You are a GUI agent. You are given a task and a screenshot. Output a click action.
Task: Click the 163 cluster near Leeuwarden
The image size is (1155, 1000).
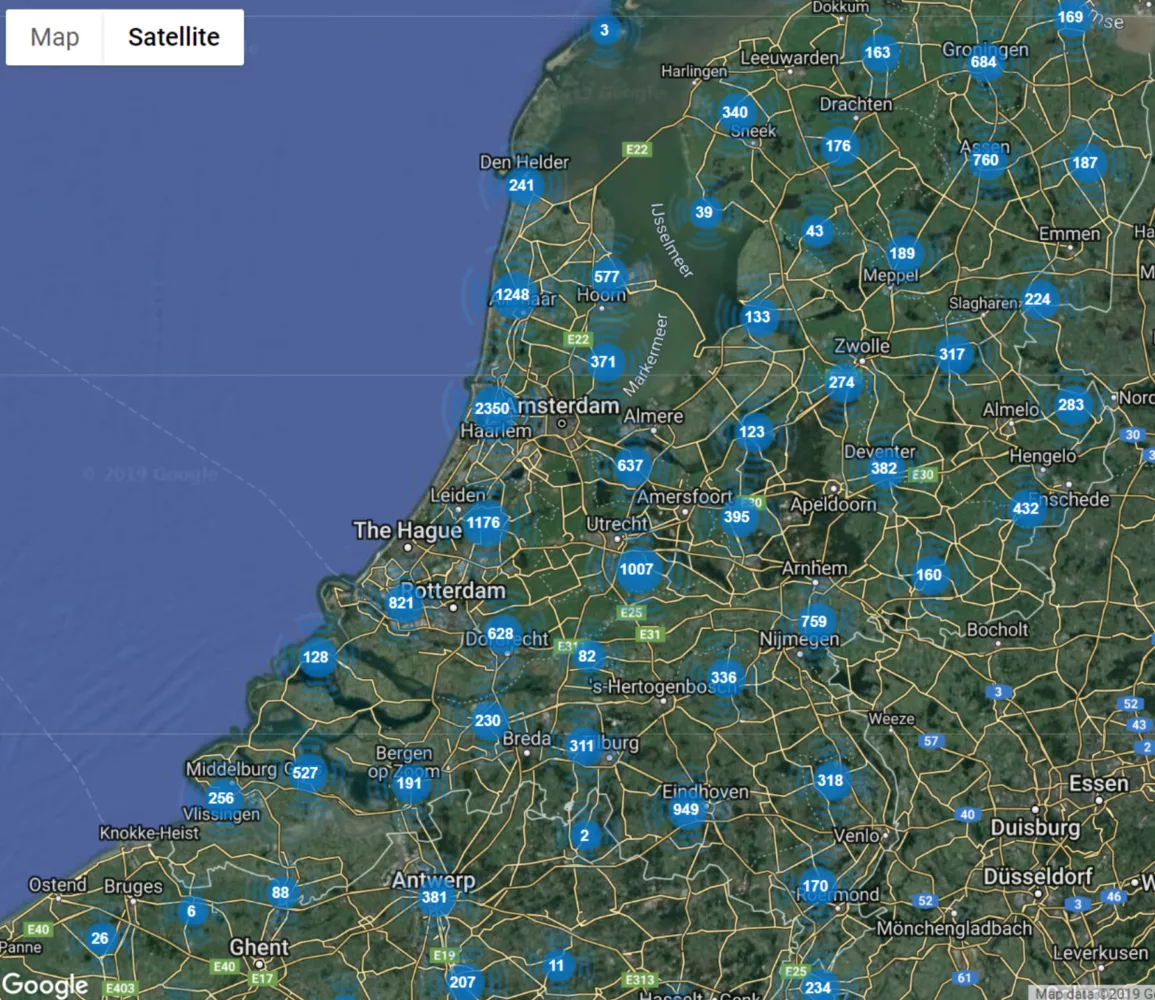click(877, 52)
